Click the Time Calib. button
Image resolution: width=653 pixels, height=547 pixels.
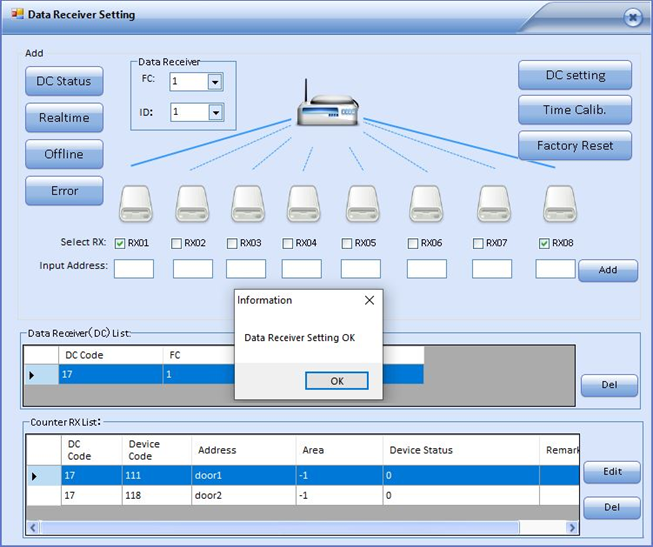pos(575,110)
